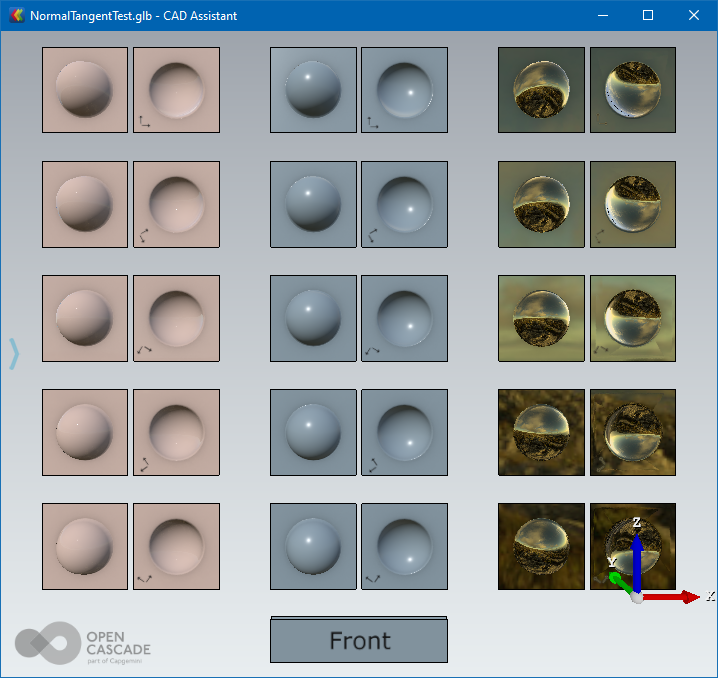Maximize the CAD Assistant window
The image size is (718, 678).
(647, 15)
